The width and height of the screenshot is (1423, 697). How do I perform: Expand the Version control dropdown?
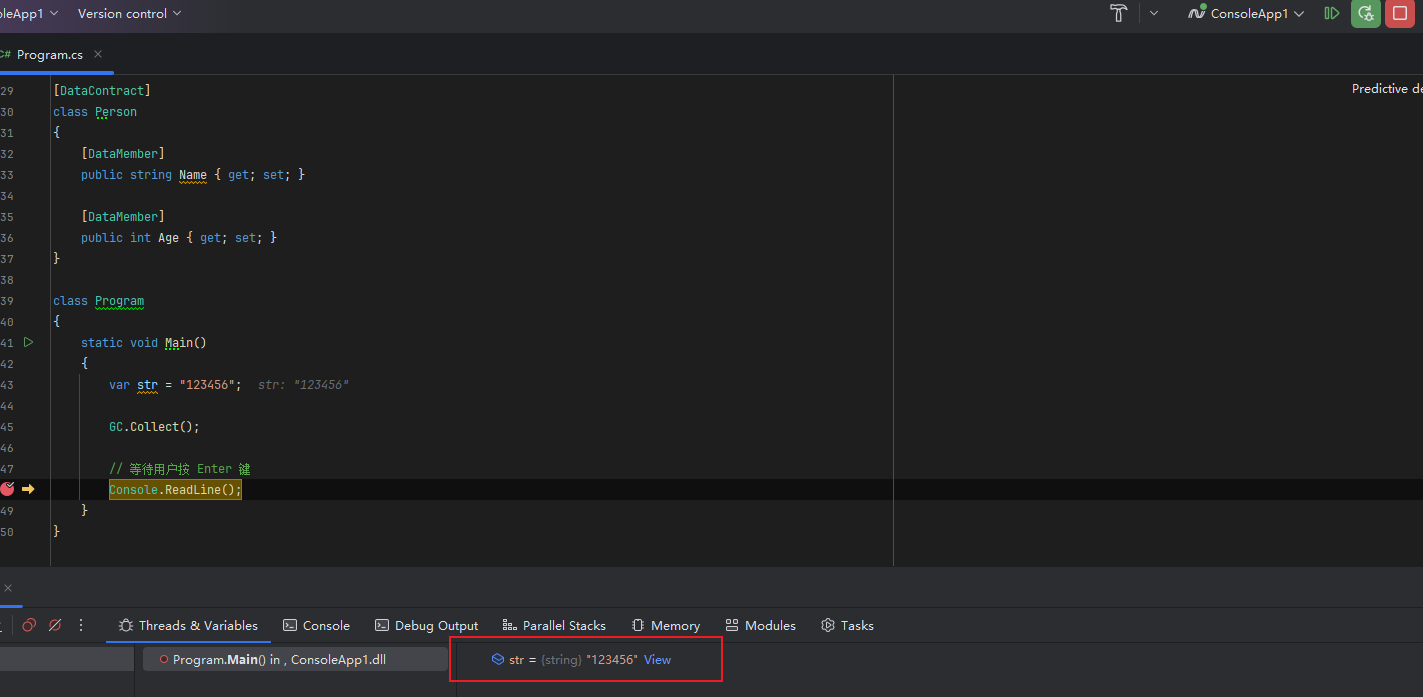click(x=129, y=13)
